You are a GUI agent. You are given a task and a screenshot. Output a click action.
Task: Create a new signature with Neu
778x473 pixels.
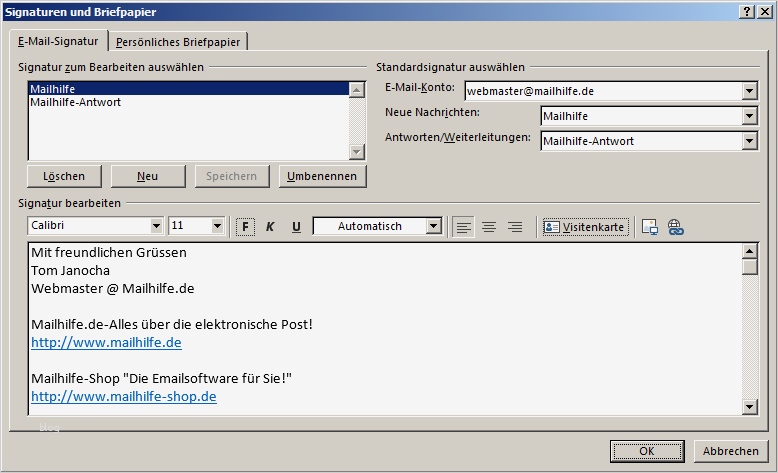point(148,176)
